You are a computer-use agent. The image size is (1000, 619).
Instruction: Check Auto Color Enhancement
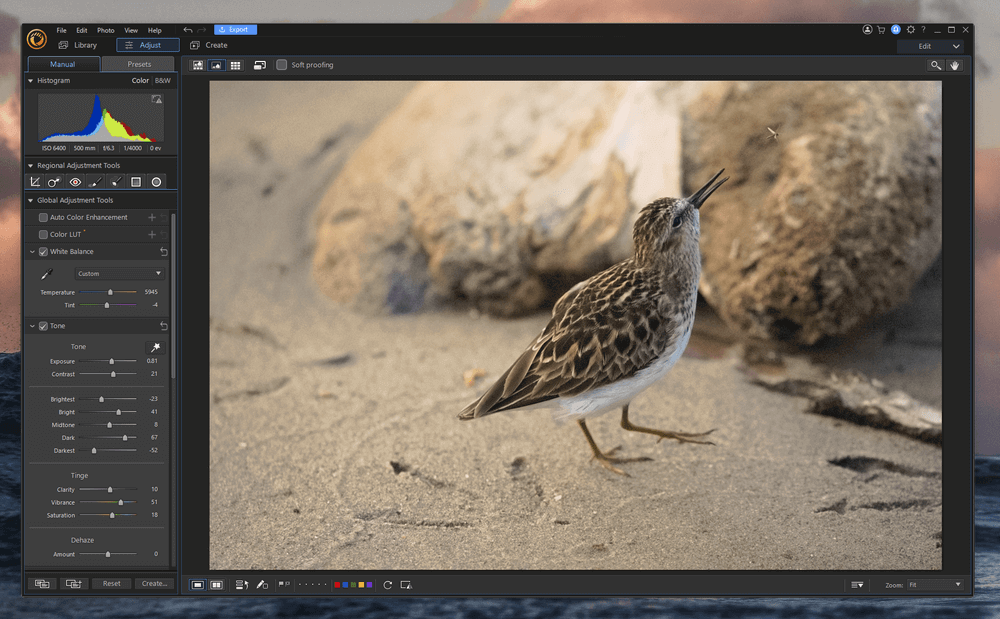(x=43, y=217)
